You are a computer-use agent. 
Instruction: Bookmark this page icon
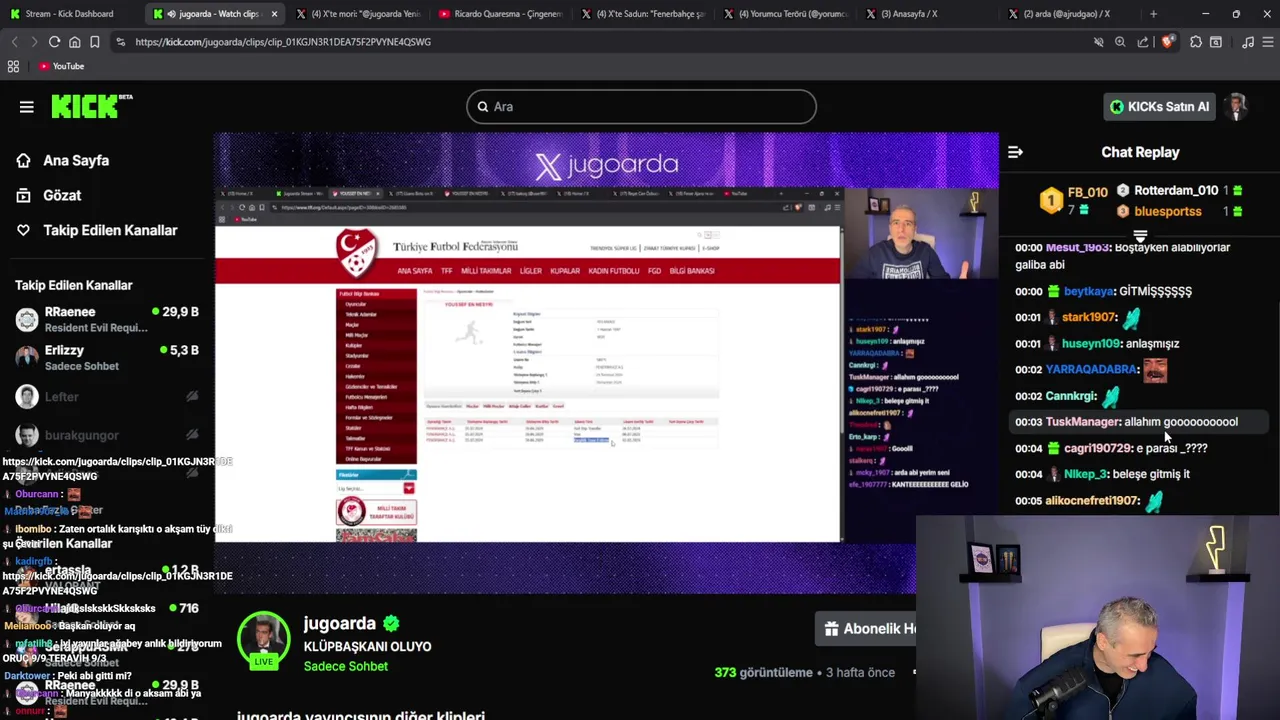pos(94,42)
